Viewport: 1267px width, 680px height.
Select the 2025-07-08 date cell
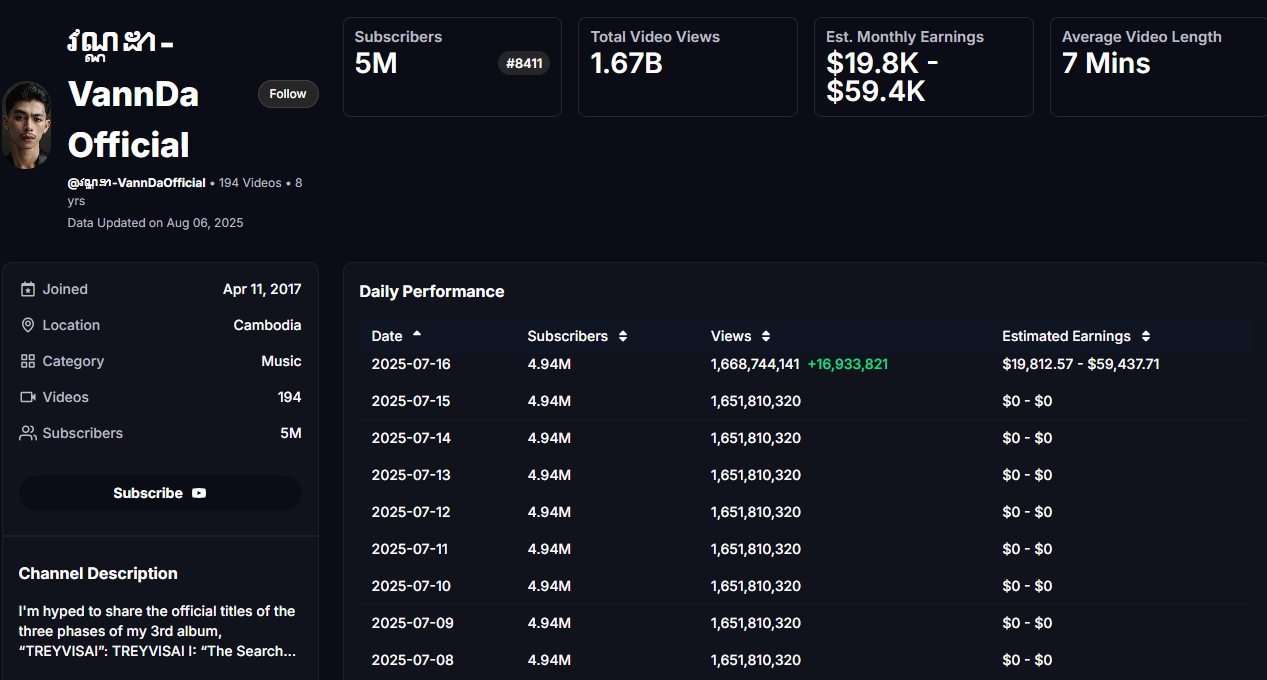point(412,660)
